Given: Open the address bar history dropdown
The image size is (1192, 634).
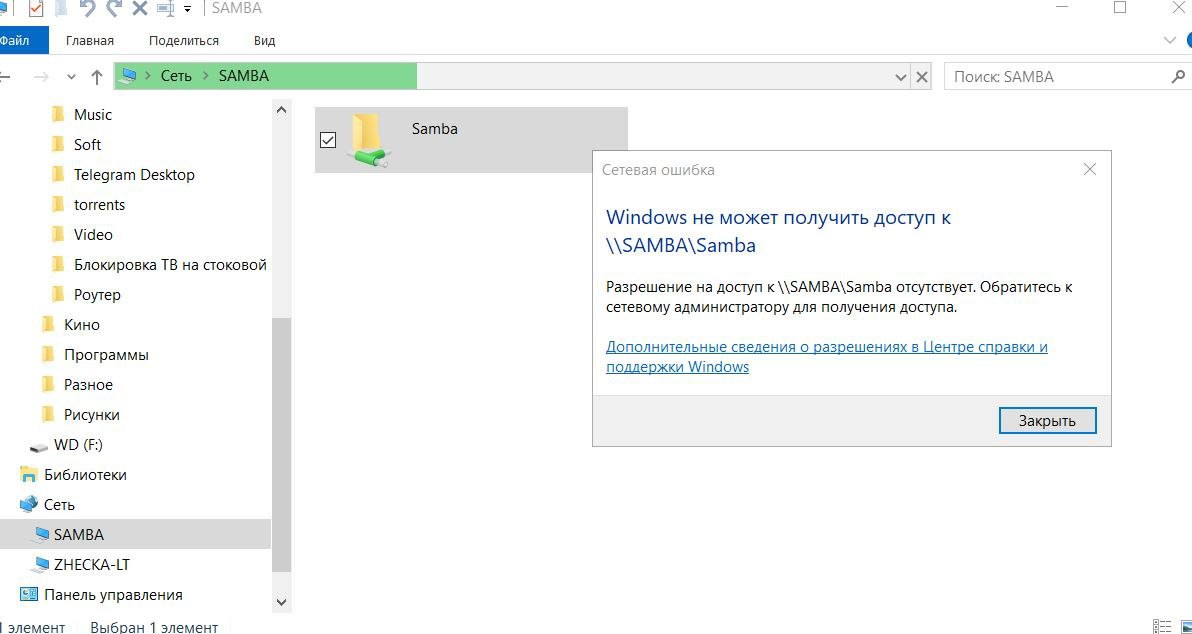Looking at the screenshot, I should tap(901, 77).
